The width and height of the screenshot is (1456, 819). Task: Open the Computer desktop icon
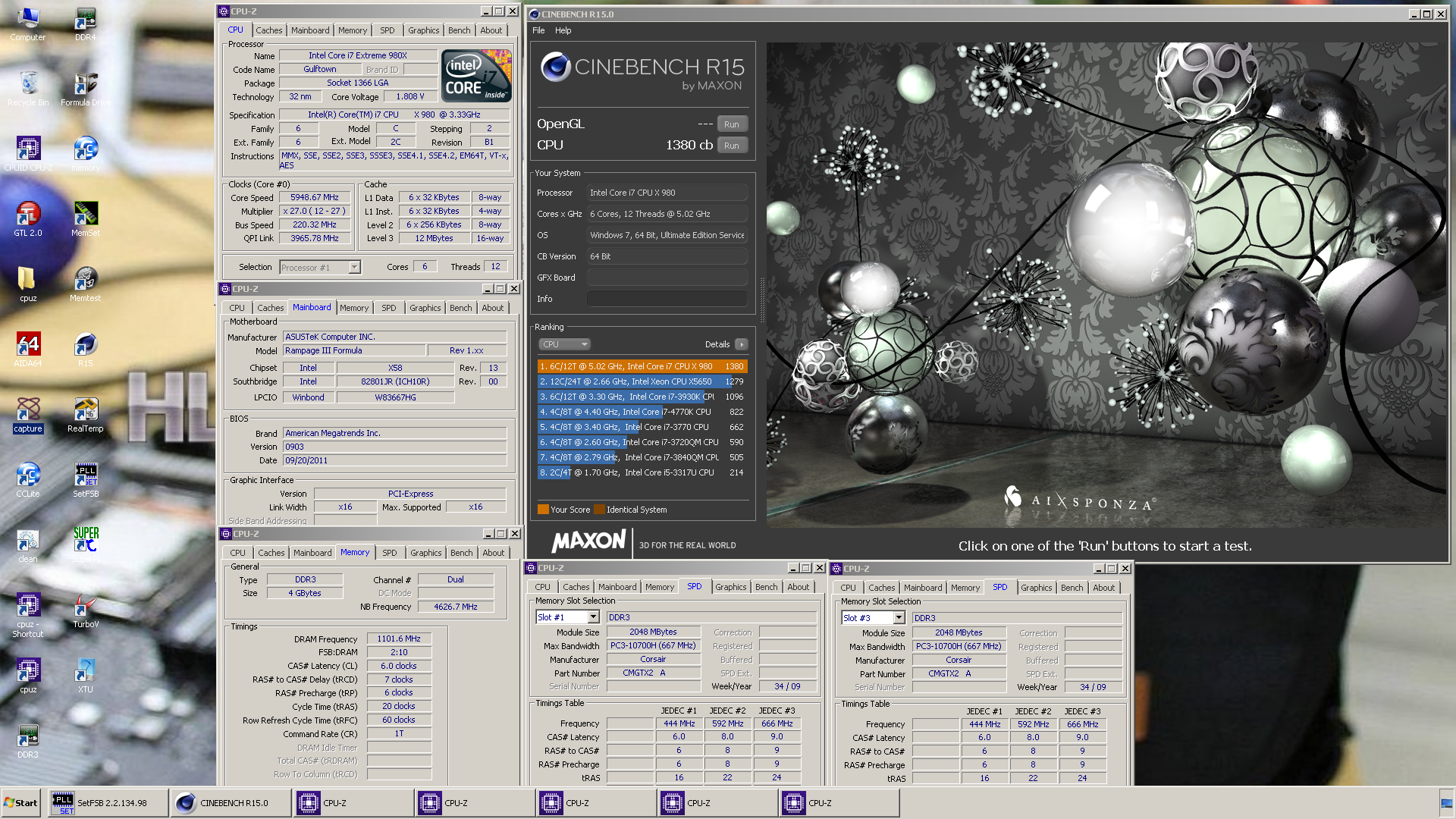pyautogui.click(x=28, y=24)
